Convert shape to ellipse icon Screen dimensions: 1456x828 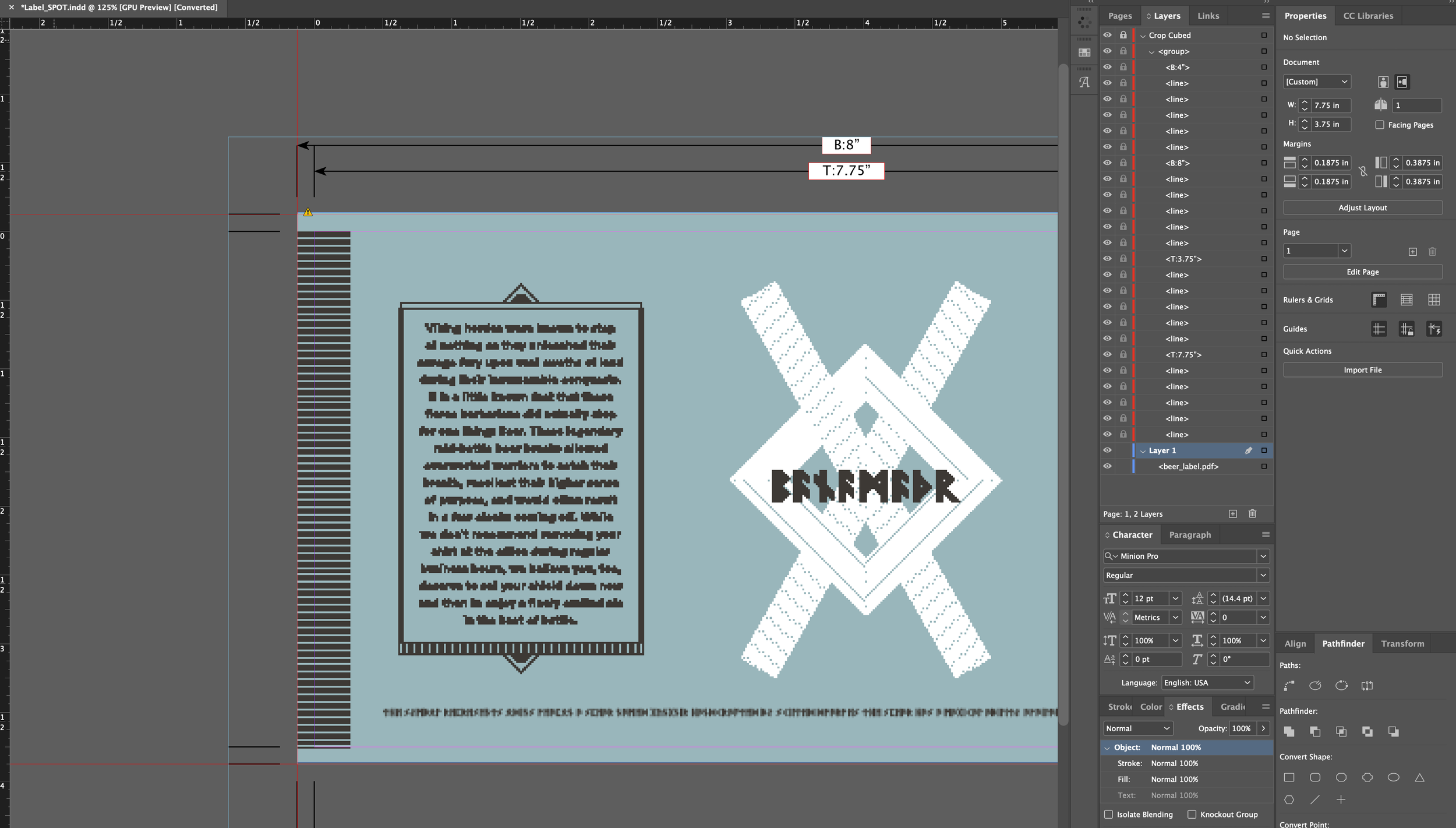click(x=1393, y=777)
